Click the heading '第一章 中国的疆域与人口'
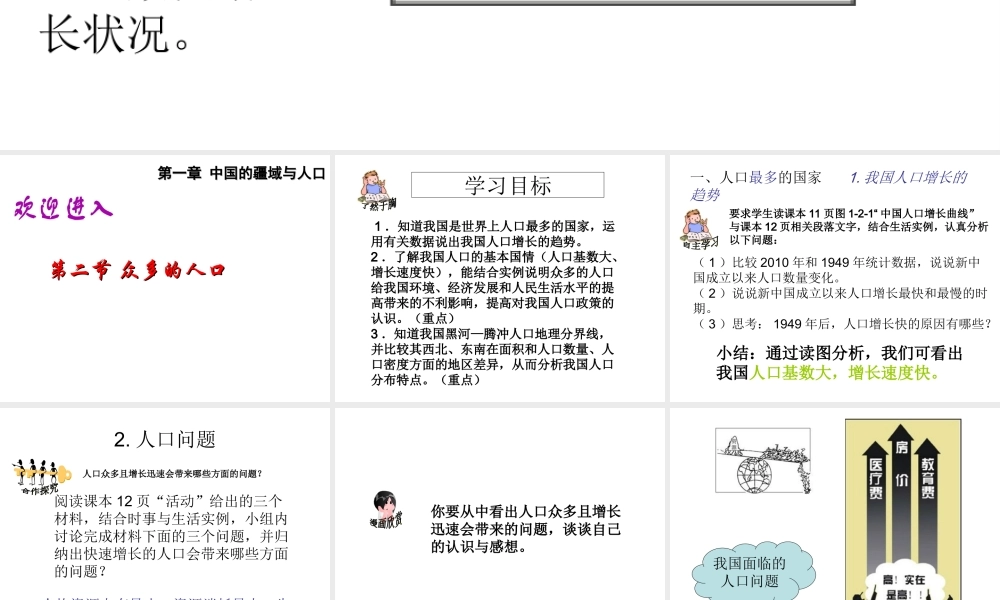Image resolution: width=1000 pixels, height=600 pixels. click(242, 173)
